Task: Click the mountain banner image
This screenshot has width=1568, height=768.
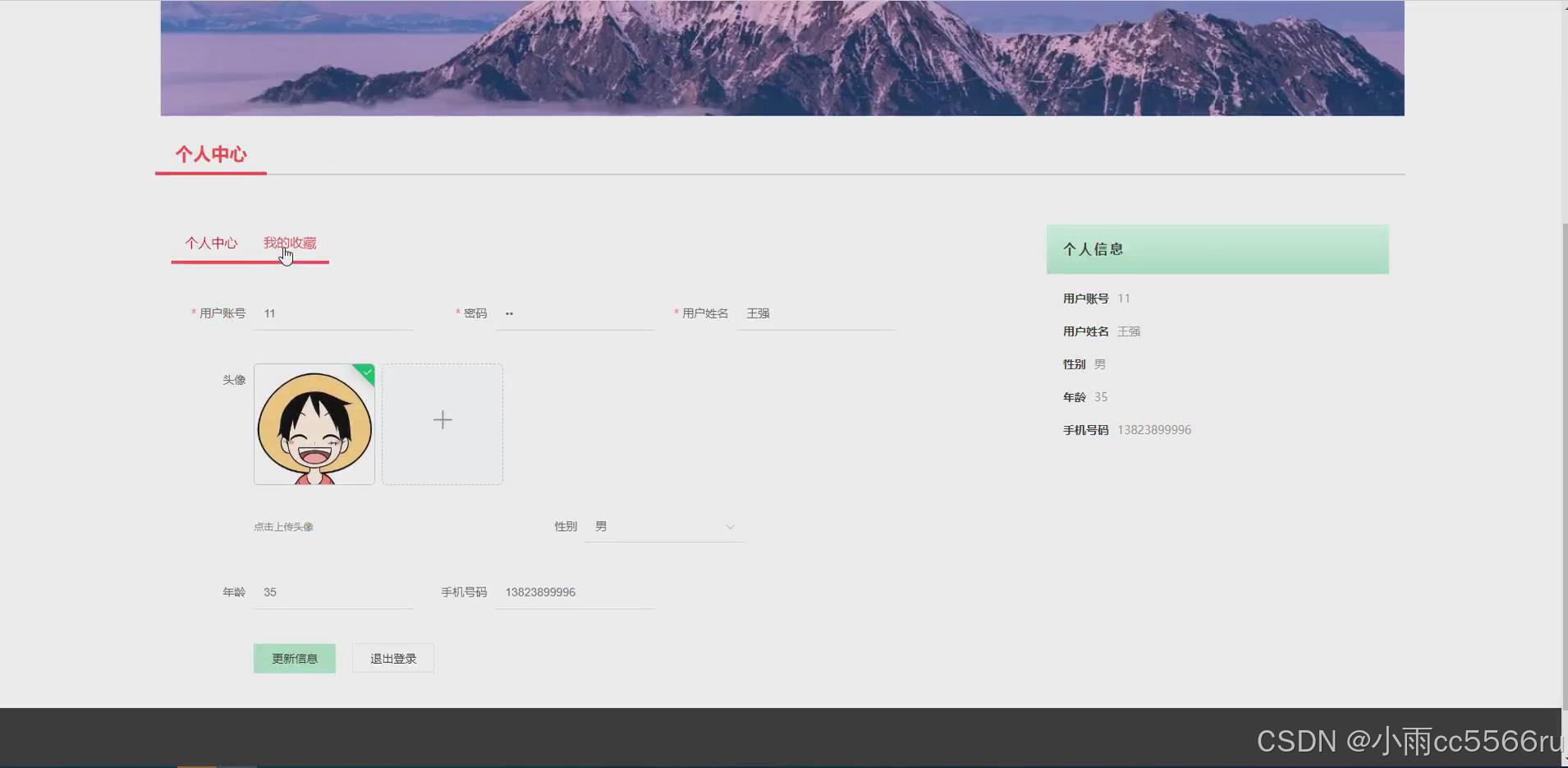Action: coord(782,57)
